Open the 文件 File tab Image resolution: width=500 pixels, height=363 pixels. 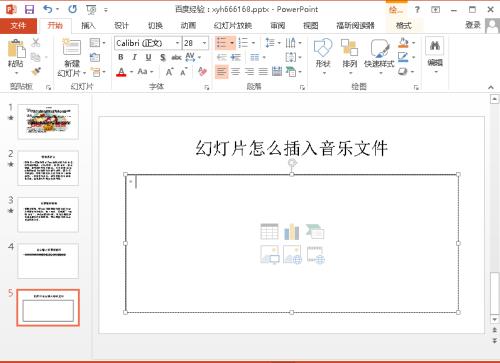(18, 25)
